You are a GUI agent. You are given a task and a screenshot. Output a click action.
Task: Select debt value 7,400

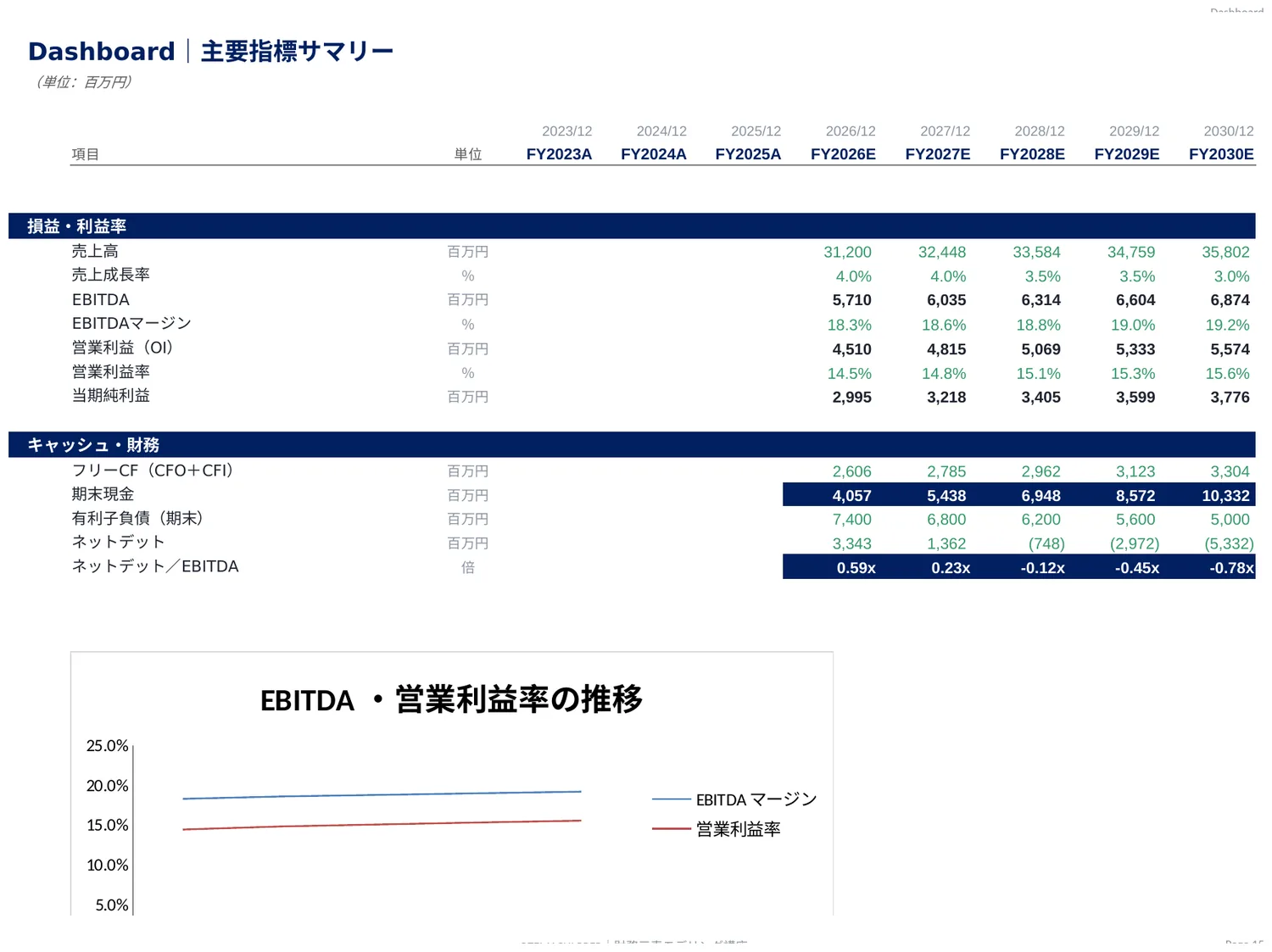click(851, 520)
